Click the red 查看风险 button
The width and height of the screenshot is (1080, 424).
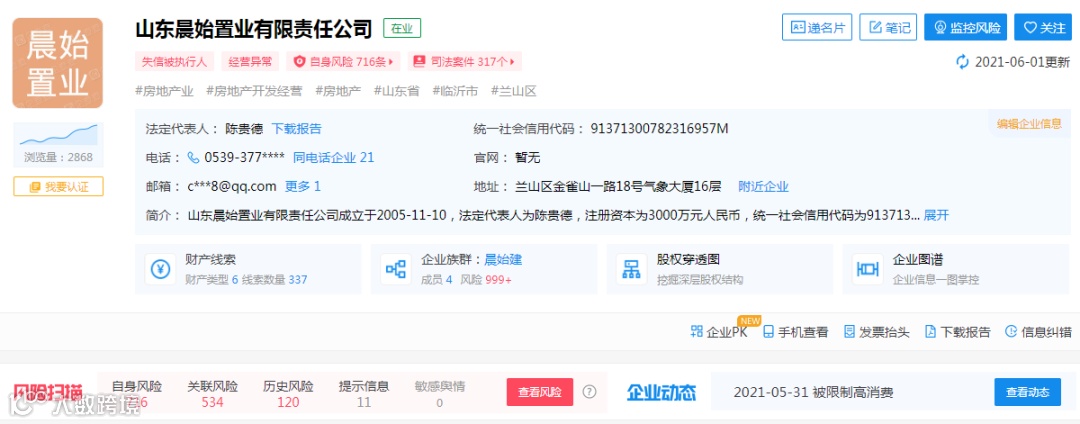coord(540,392)
